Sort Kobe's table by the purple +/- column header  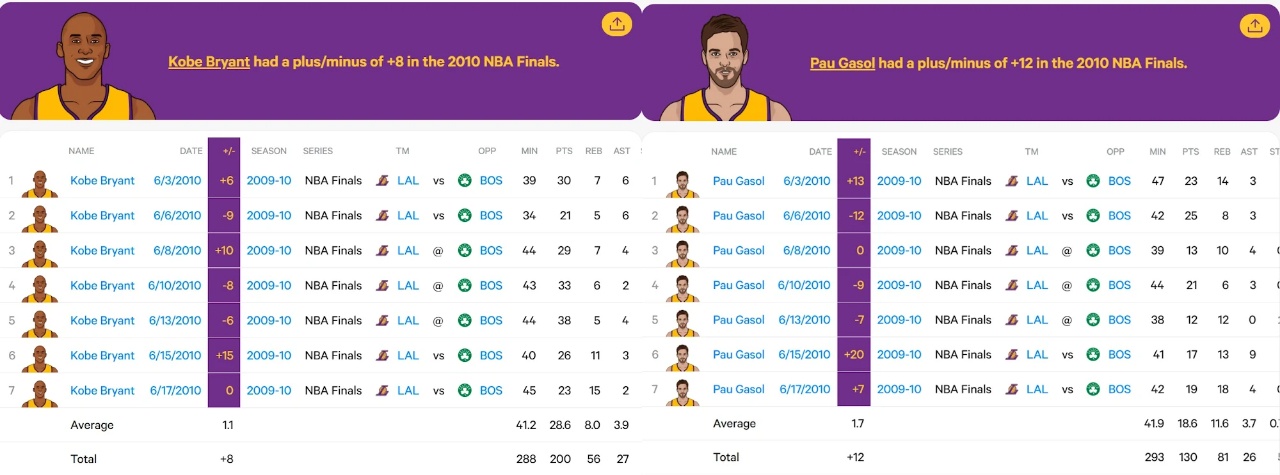point(224,151)
